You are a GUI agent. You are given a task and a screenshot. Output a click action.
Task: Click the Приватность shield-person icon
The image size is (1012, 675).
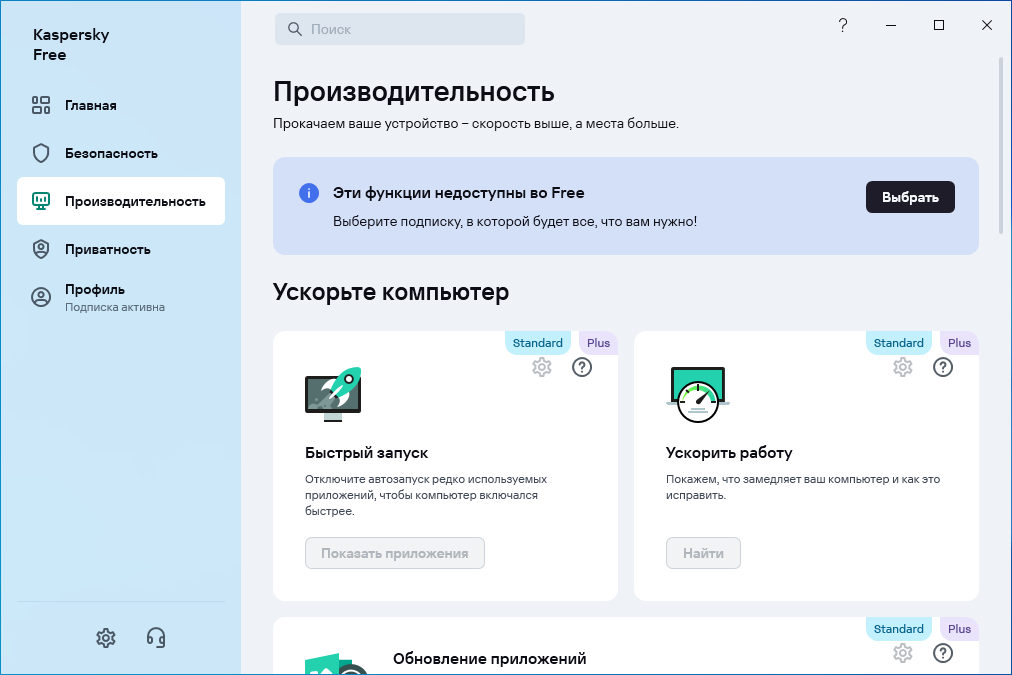click(41, 249)
